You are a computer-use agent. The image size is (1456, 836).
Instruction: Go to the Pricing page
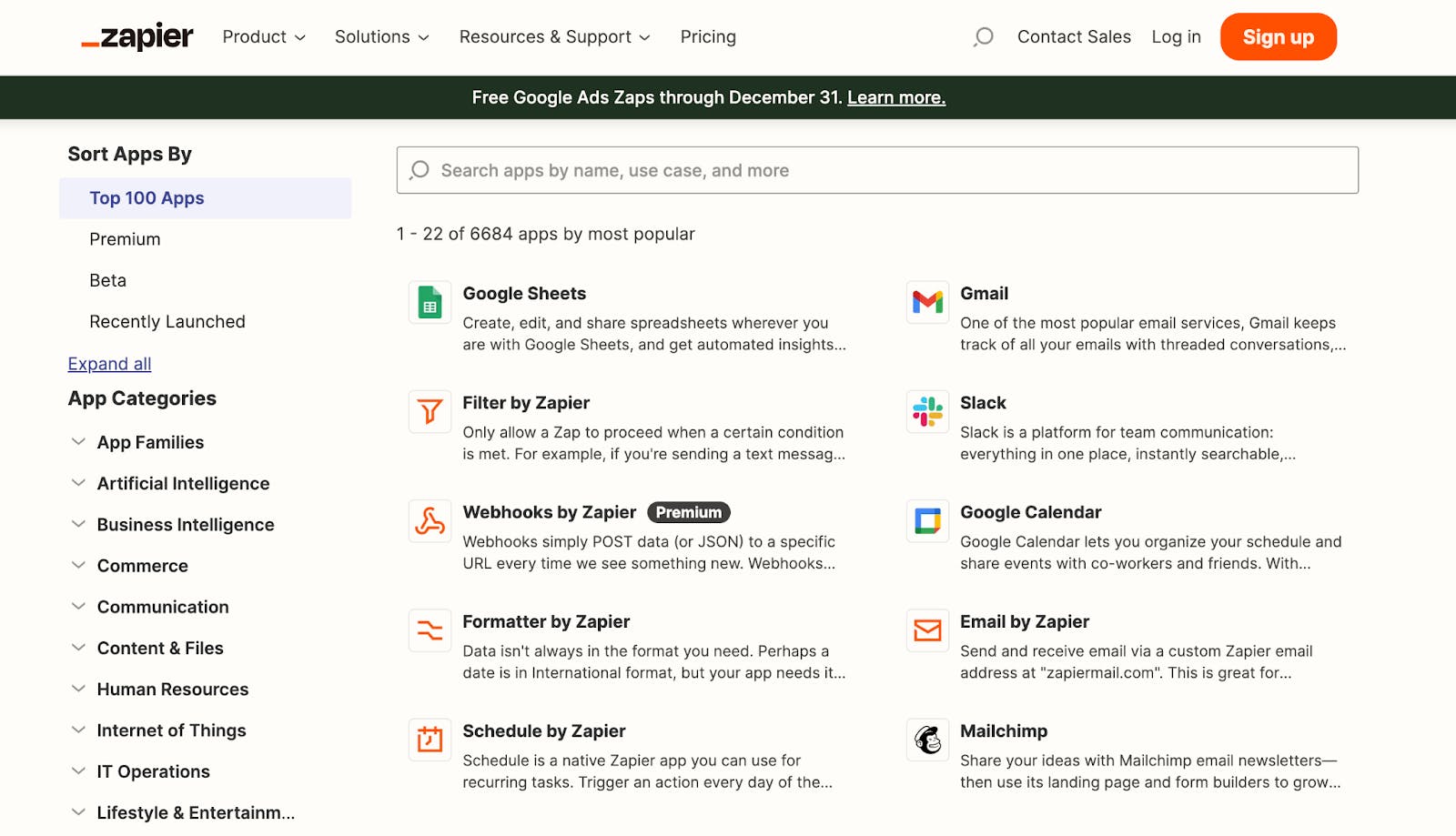[708, 37]
